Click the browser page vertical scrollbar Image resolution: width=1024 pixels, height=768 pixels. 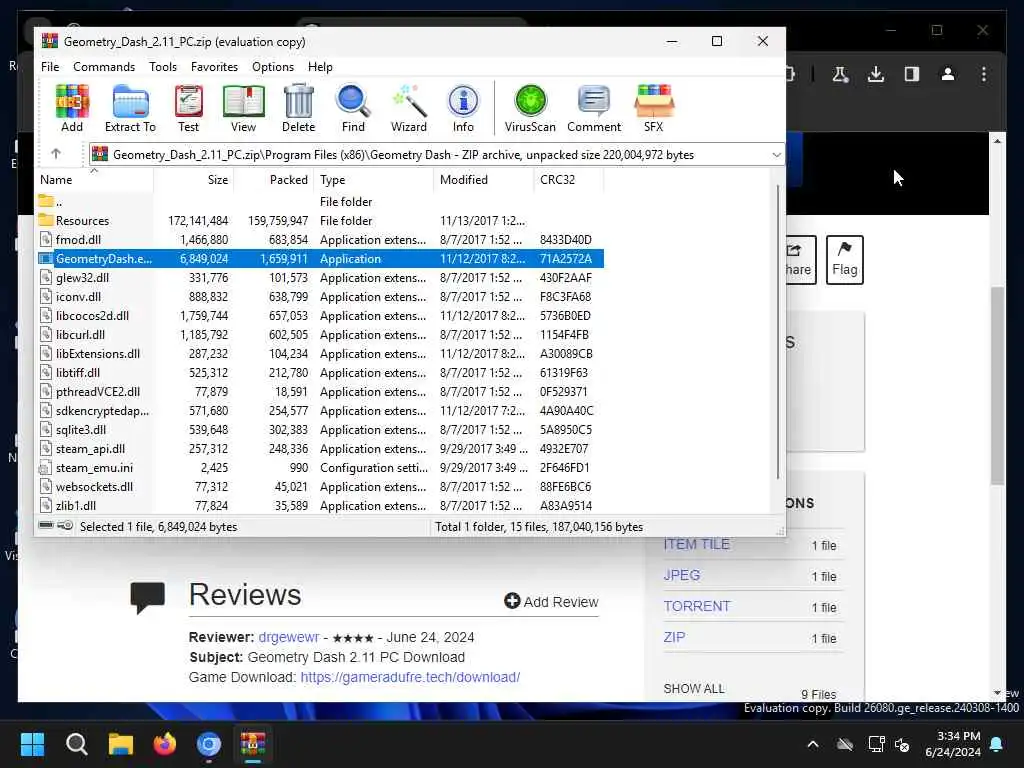tap(997, 385)
